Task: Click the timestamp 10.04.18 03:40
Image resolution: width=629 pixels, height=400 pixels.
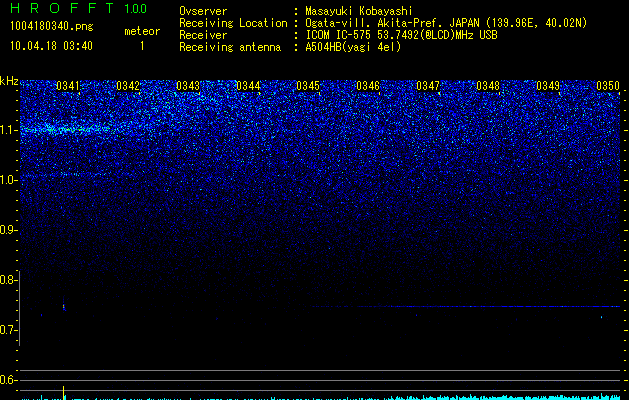Action: pos(52,46)
